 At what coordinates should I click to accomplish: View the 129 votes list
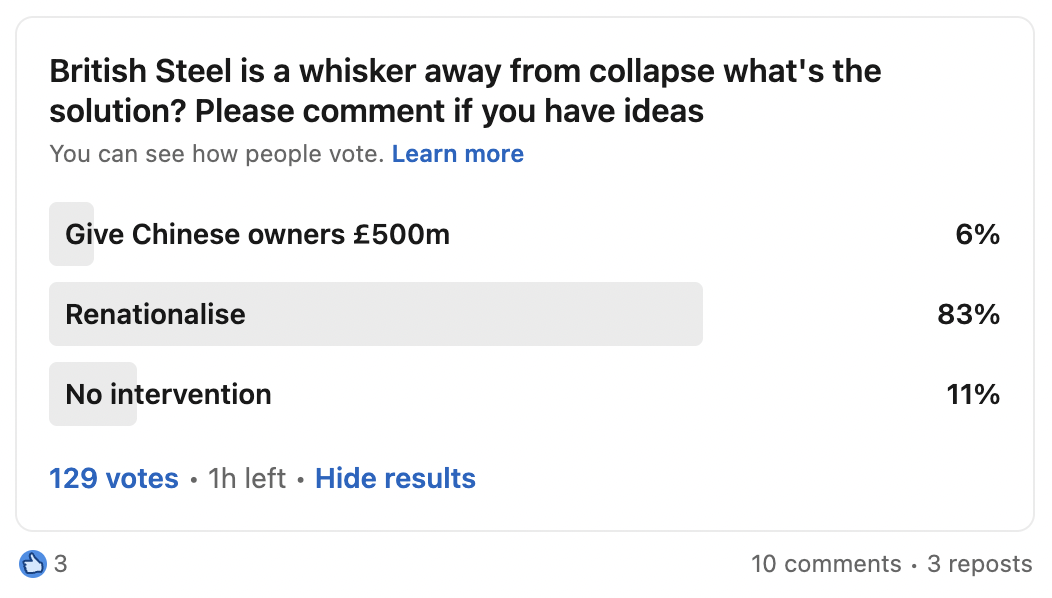tap(114, 479)
